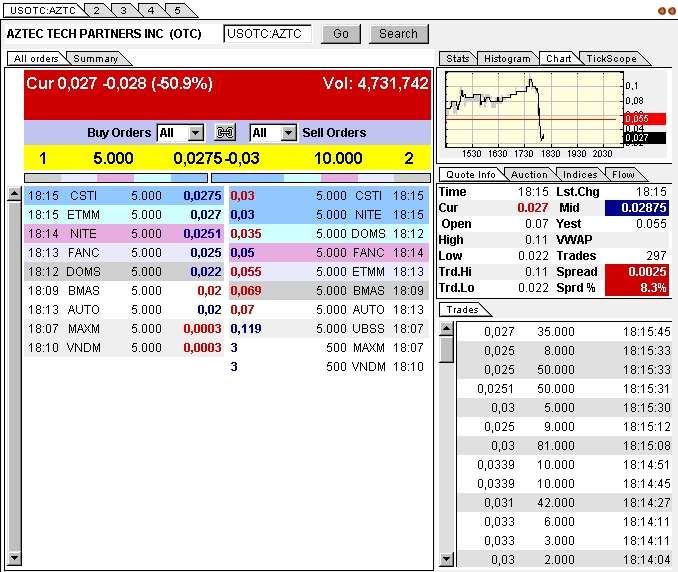This screenshot has height=572, width=678.
Task: Switch to workspace tab 5
Action: (178, 10)
